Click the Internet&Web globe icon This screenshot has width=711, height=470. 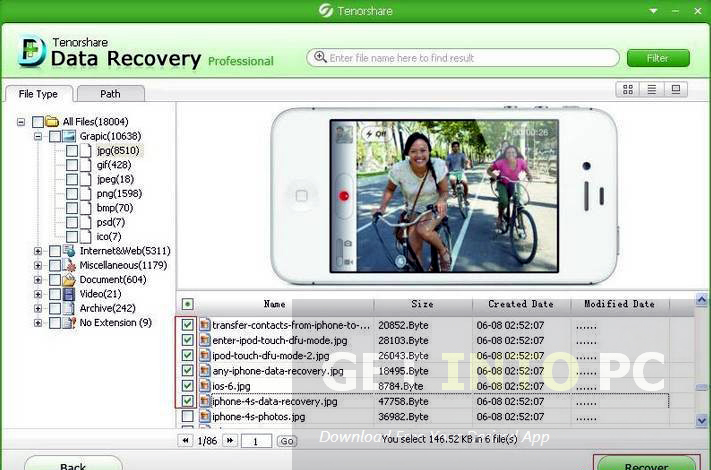(69, 251)
